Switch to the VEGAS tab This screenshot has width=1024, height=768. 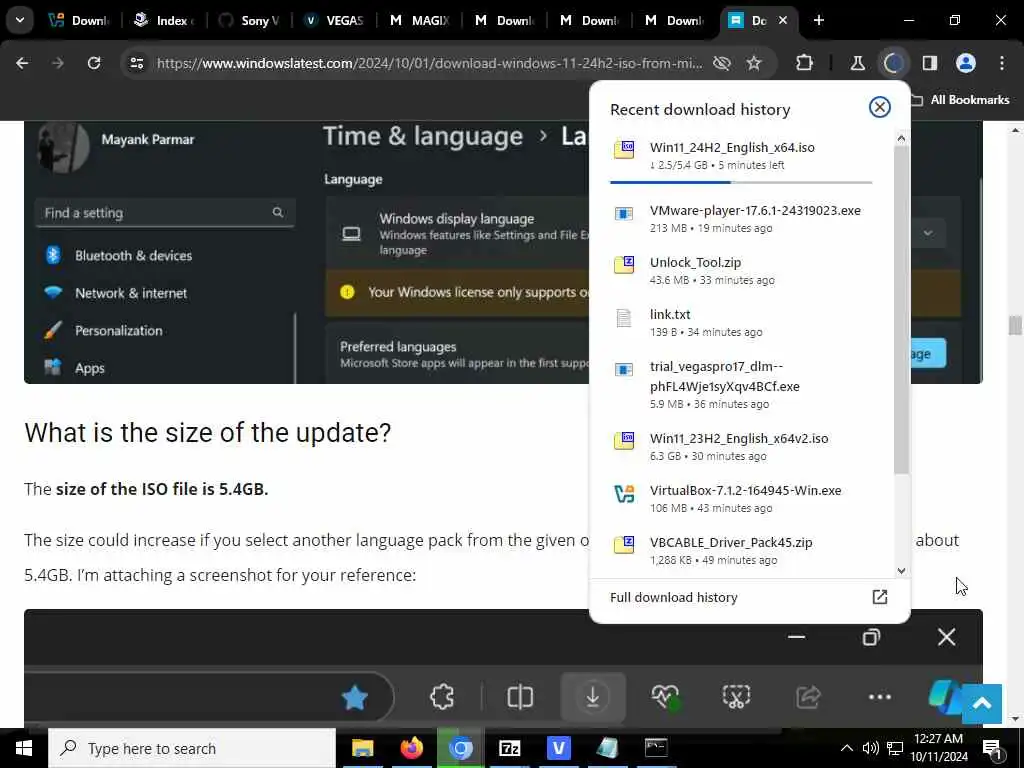[x=334, y=20]
